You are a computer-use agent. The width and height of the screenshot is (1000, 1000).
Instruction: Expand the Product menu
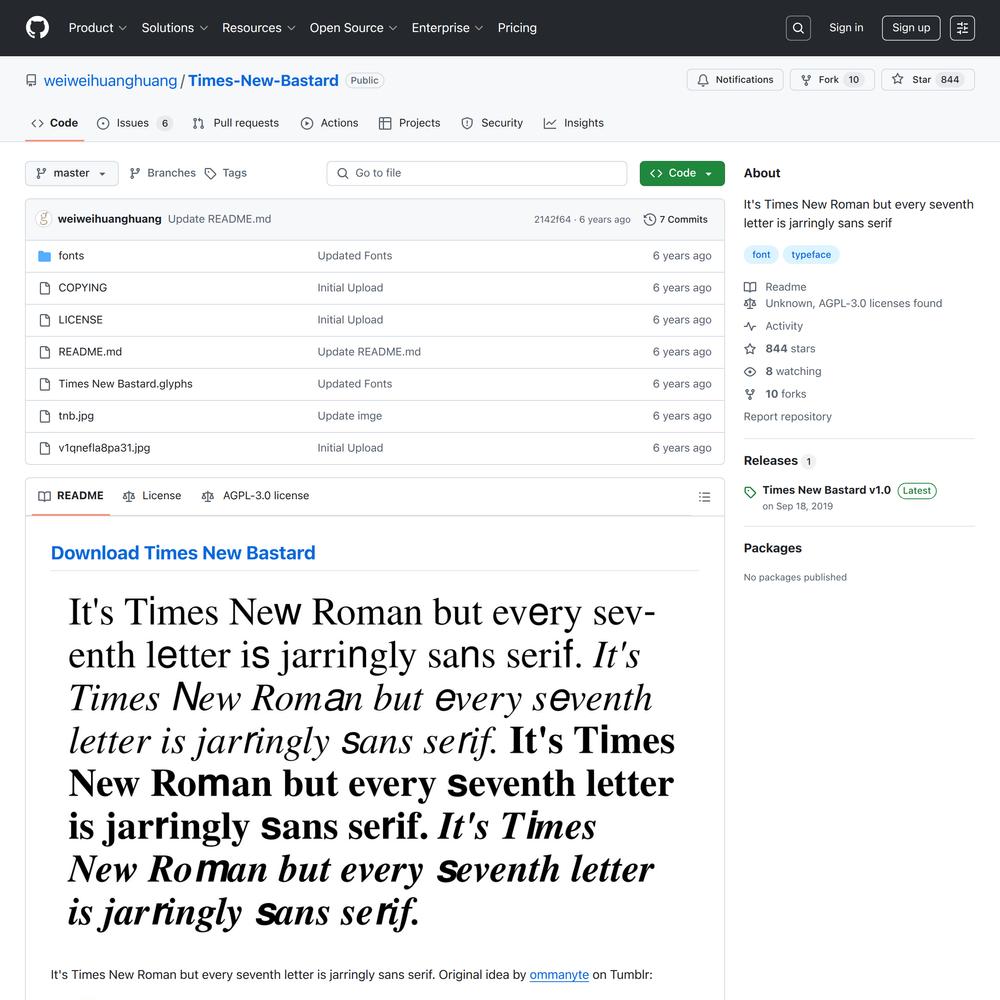click(97, 28)
